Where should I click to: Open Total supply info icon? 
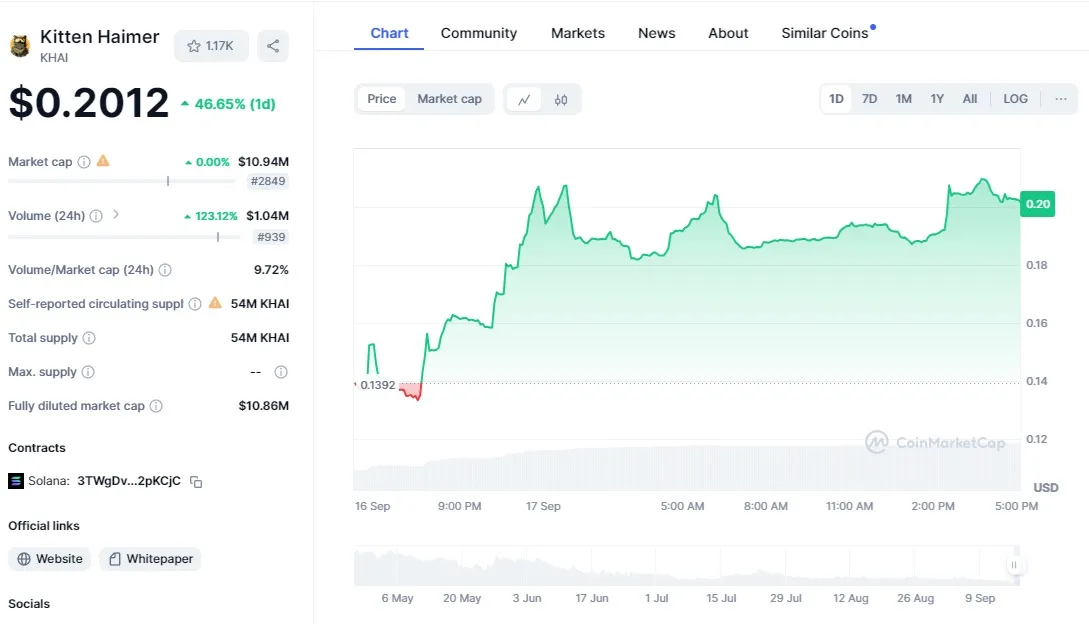pos(89,338)
